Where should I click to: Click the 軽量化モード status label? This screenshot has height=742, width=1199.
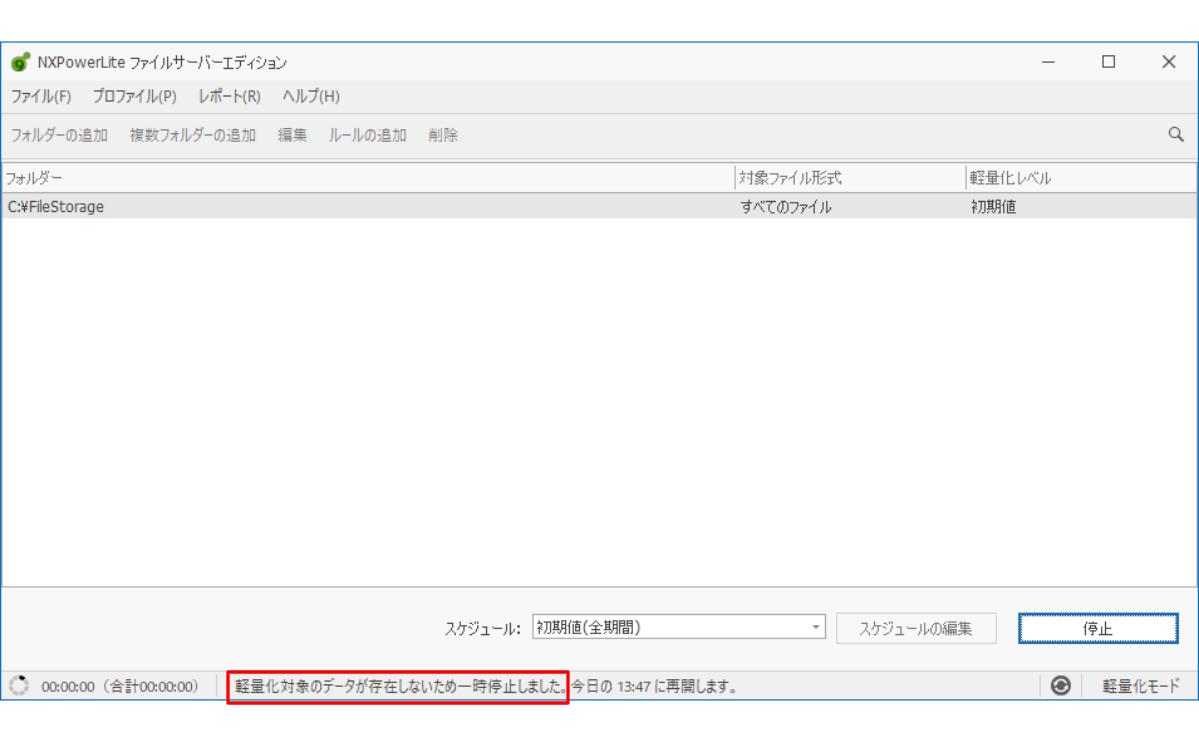pos(1140,686)
